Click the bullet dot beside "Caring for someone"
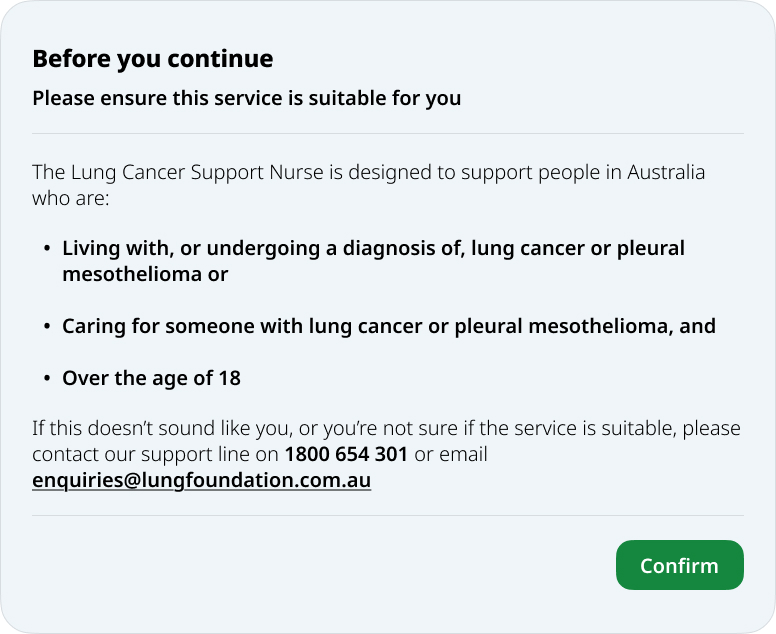The image size is (776, 634). (x=46, y=327)
